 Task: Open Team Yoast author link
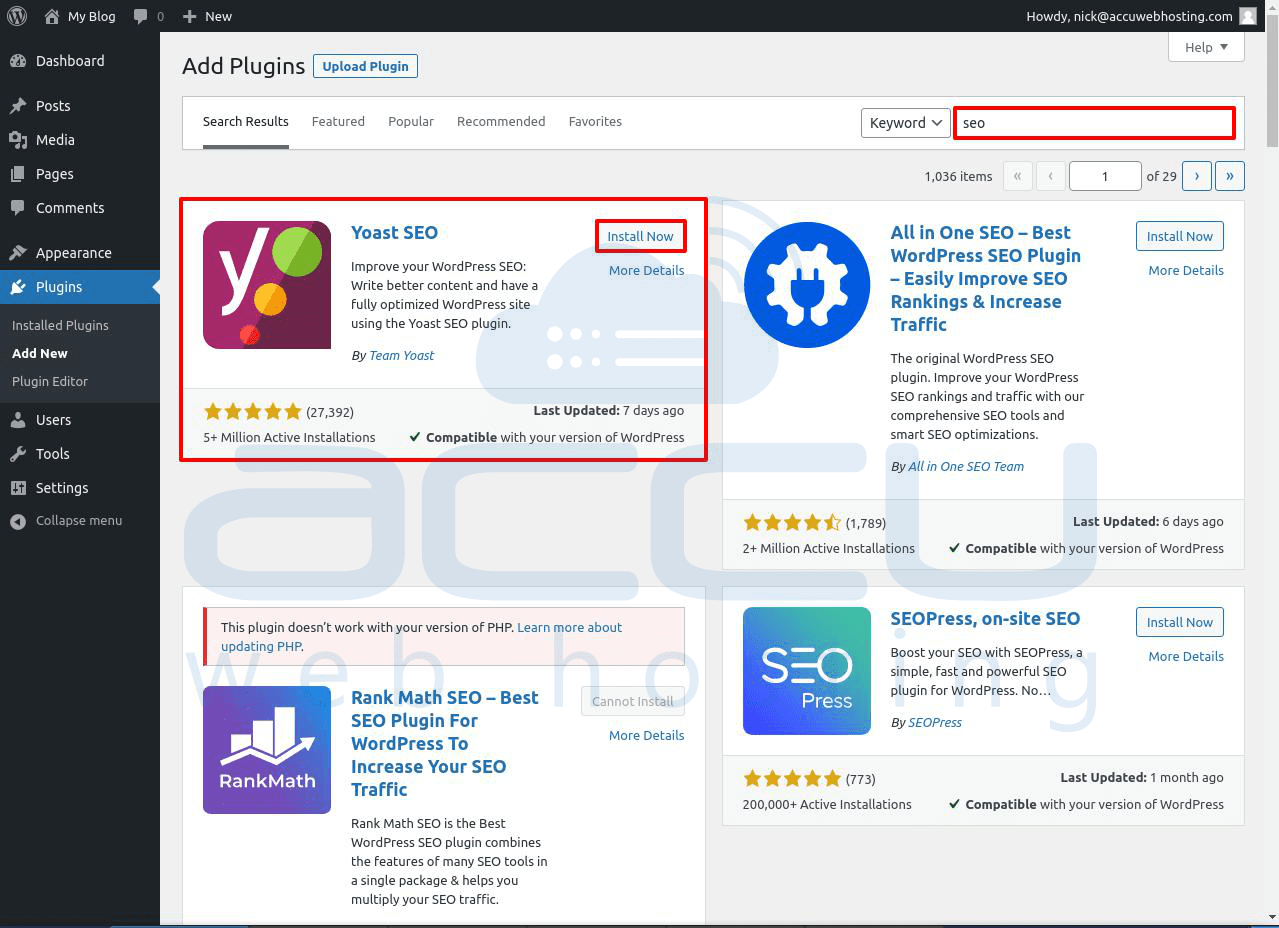point(402,355)
